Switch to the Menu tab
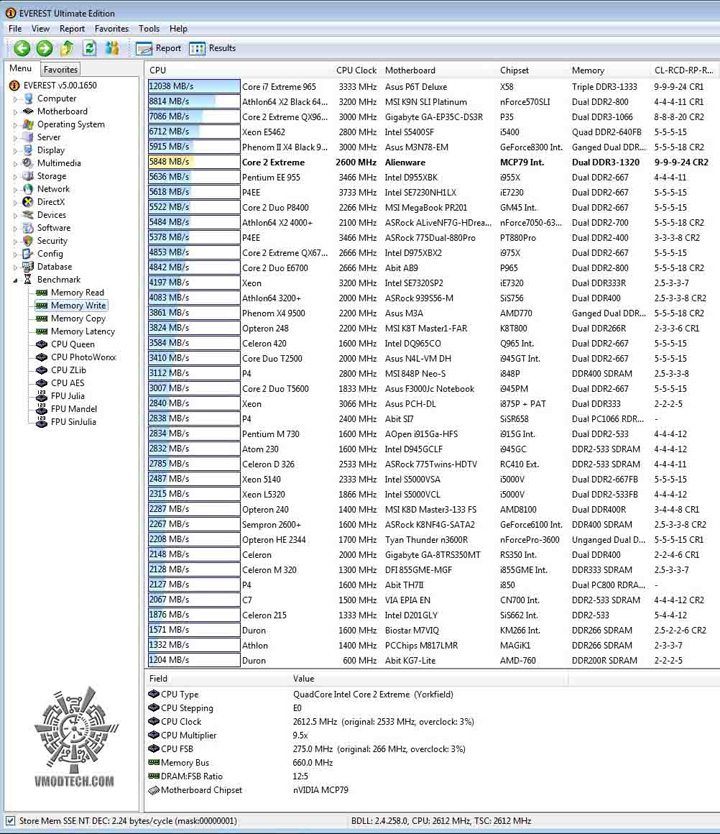 (x=20, y=69)
